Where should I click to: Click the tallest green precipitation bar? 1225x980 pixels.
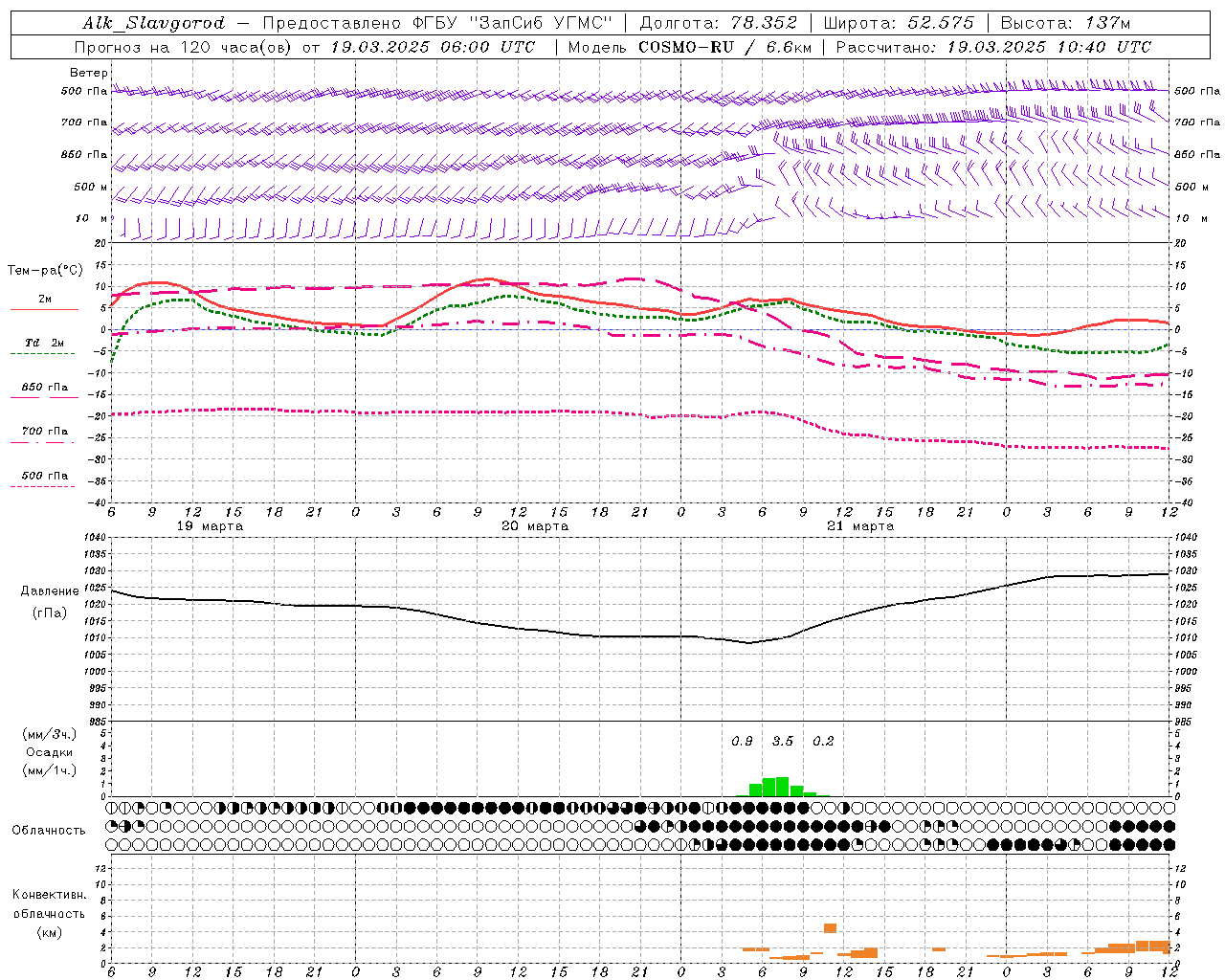(782, 787)
